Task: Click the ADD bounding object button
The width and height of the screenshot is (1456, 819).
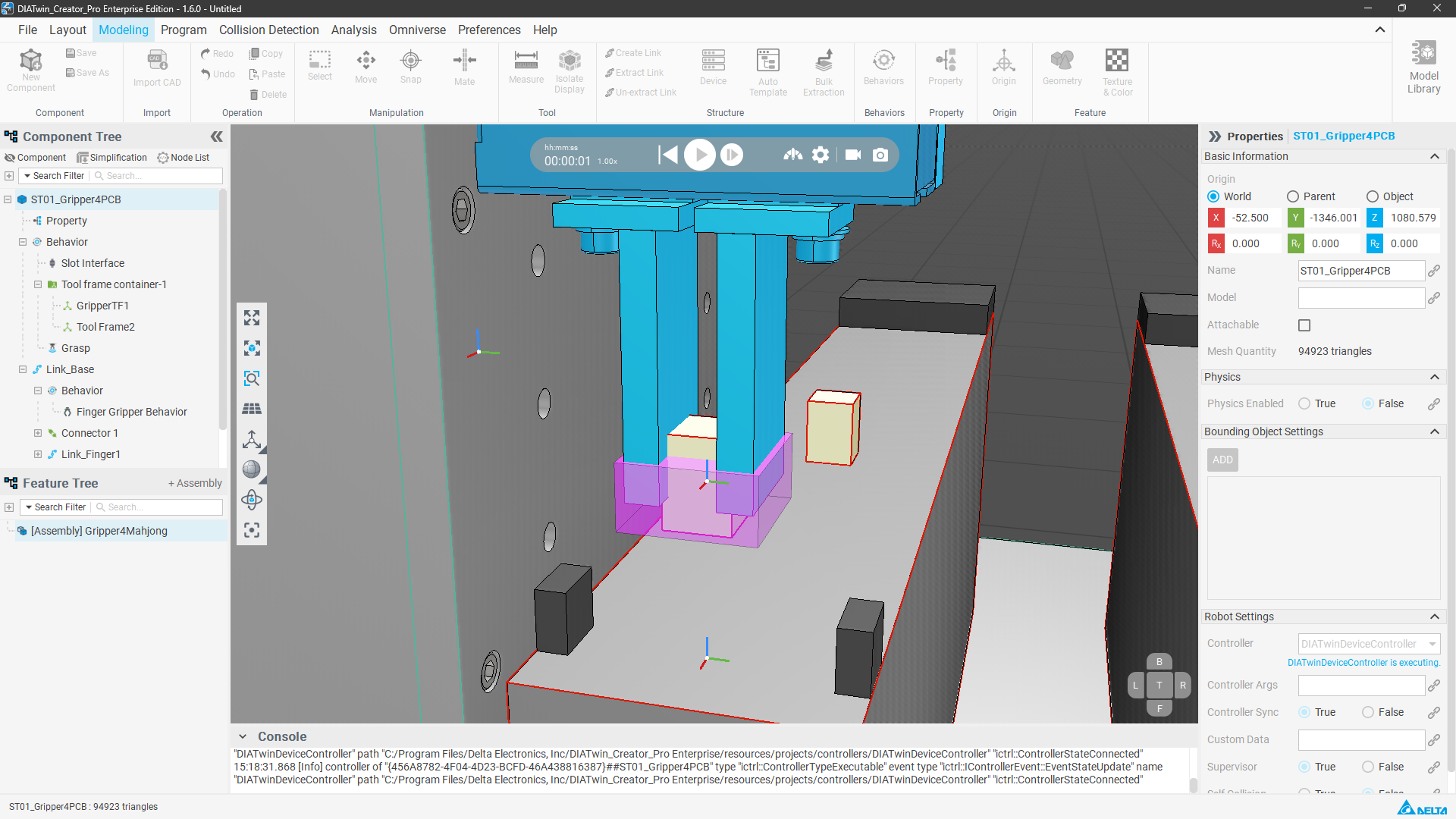Action: click(1222, 460)
